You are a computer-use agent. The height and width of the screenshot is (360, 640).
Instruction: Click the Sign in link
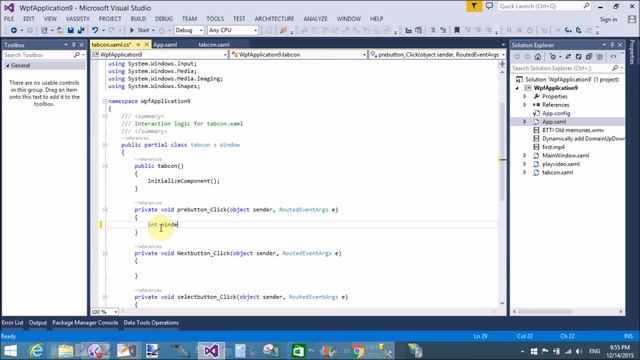tap(608, 20)
